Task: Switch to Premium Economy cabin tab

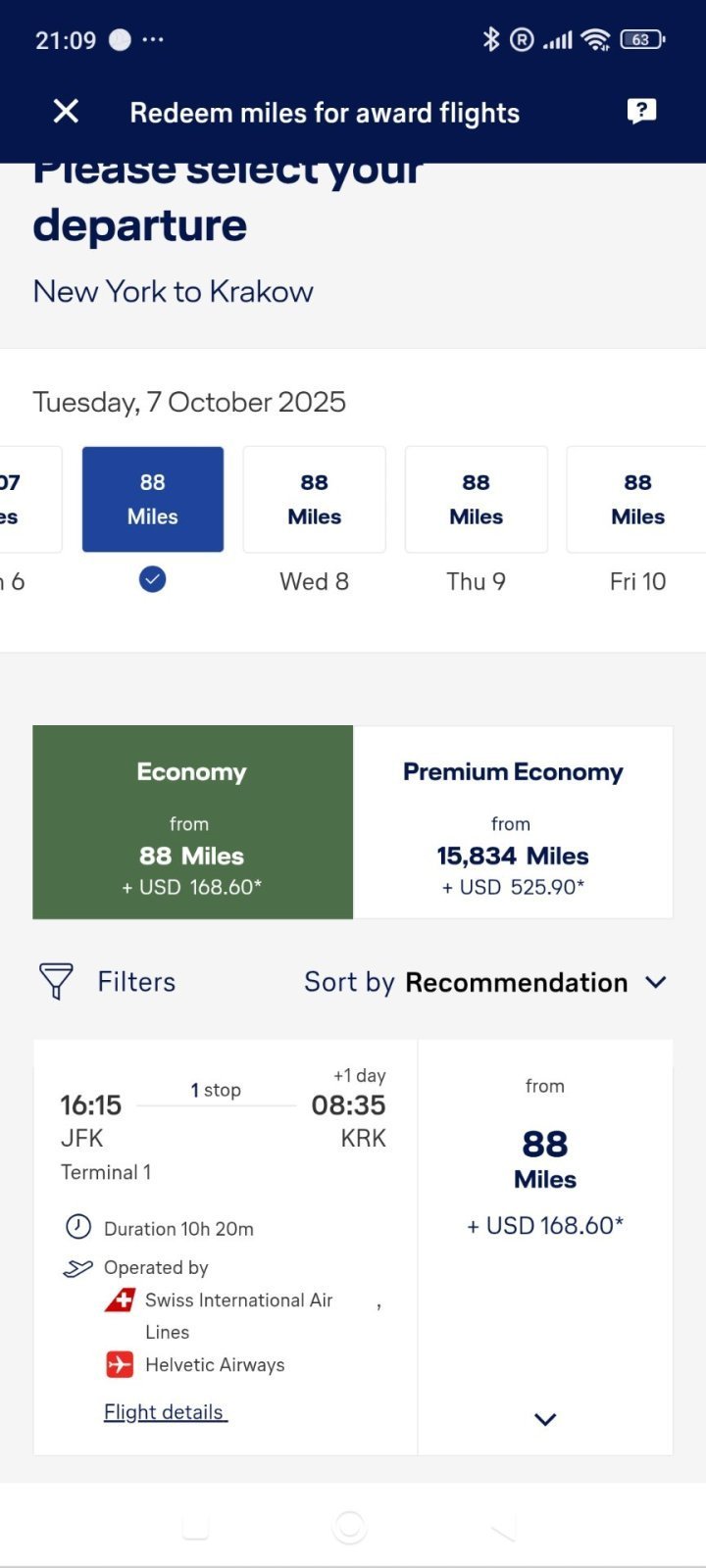Action: tap(513, 822)
